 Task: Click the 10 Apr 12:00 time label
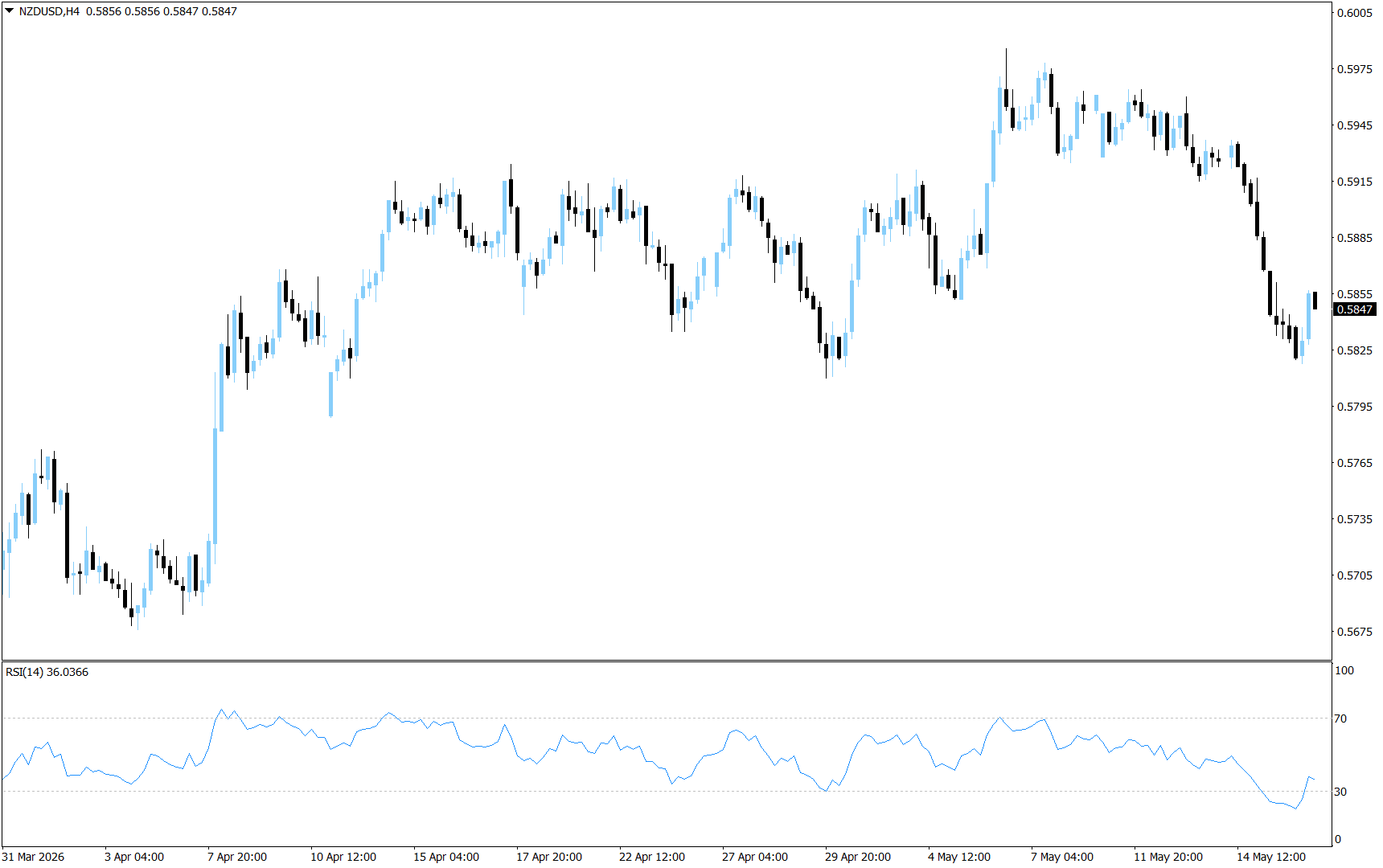point(343,857)
